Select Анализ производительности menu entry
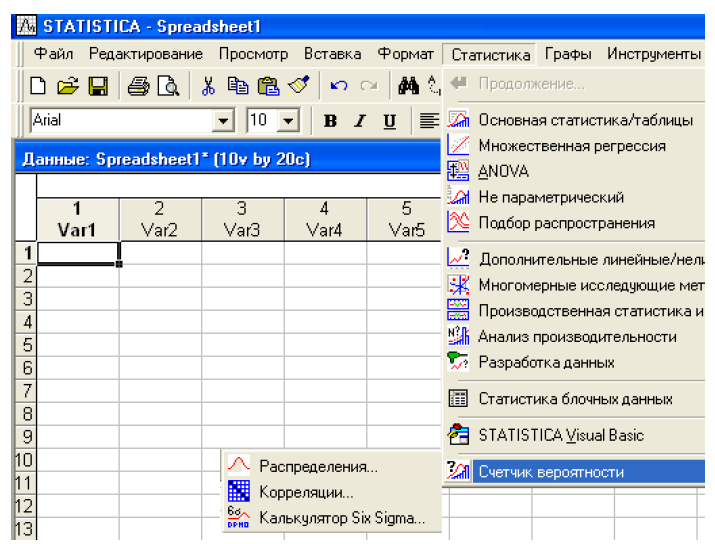This screenshot has width=715, height=544. (575, 337)
